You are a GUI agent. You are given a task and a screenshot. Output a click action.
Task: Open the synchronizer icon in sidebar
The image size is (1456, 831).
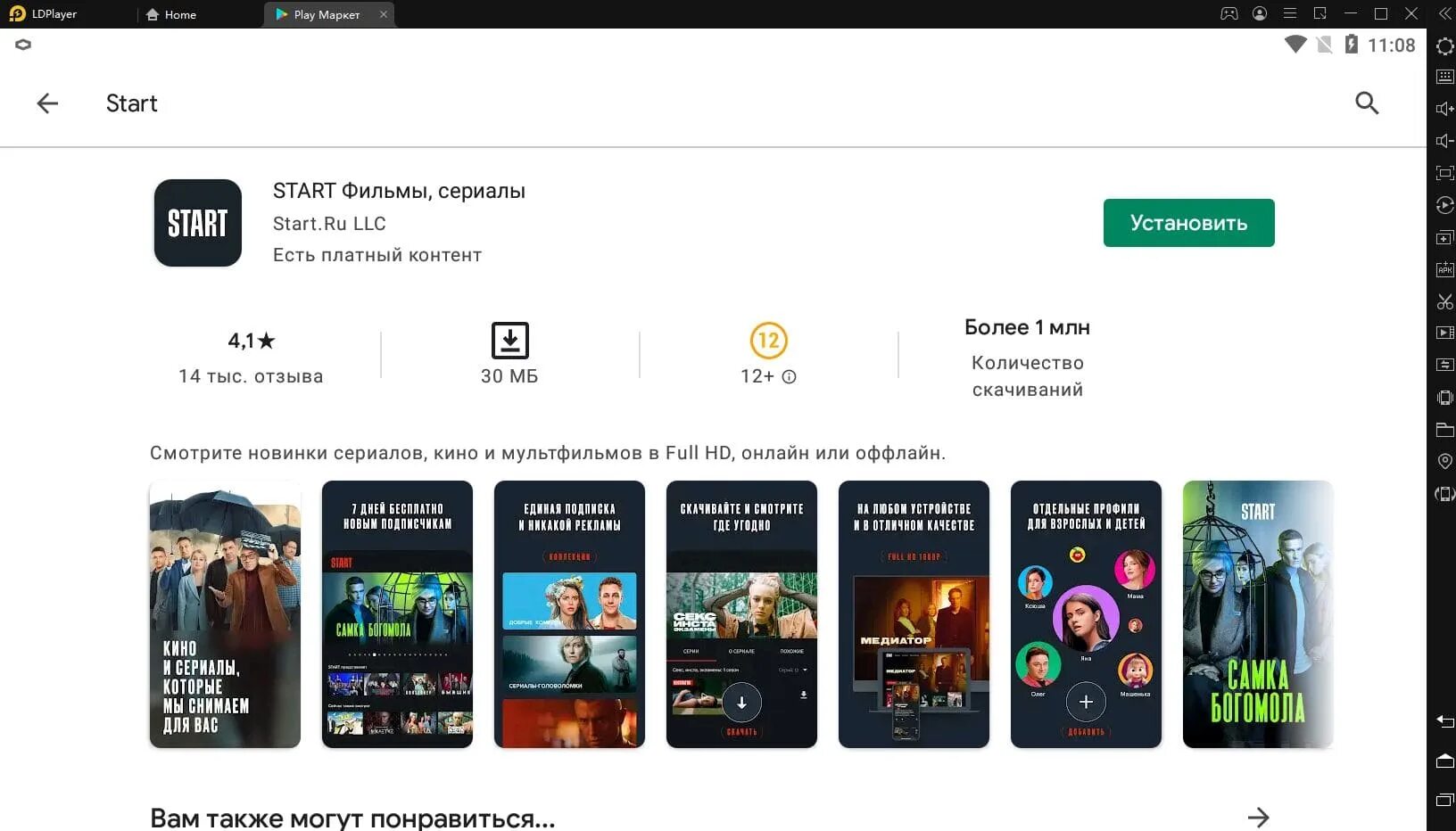[1444, 365]
